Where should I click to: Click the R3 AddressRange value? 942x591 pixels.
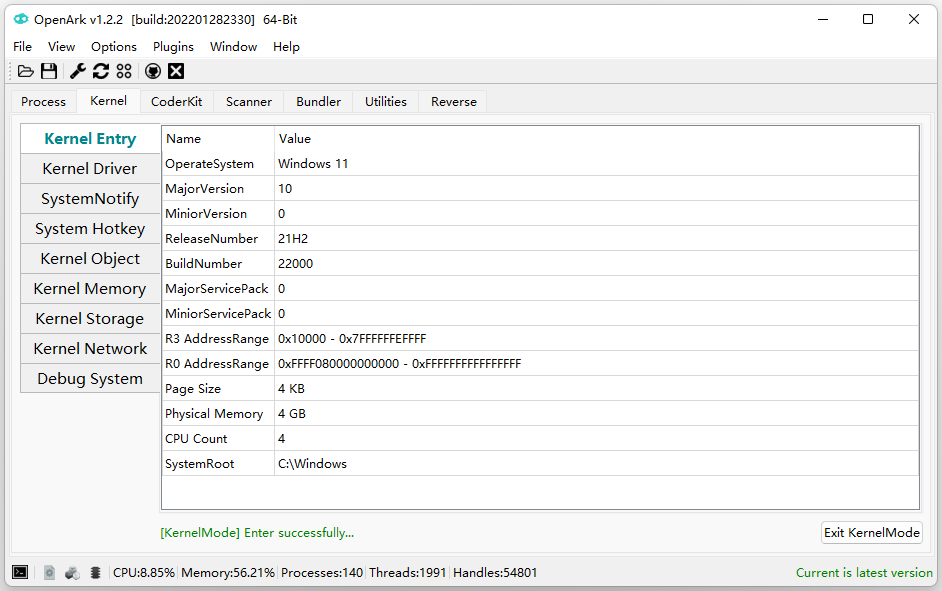[352, 339]
